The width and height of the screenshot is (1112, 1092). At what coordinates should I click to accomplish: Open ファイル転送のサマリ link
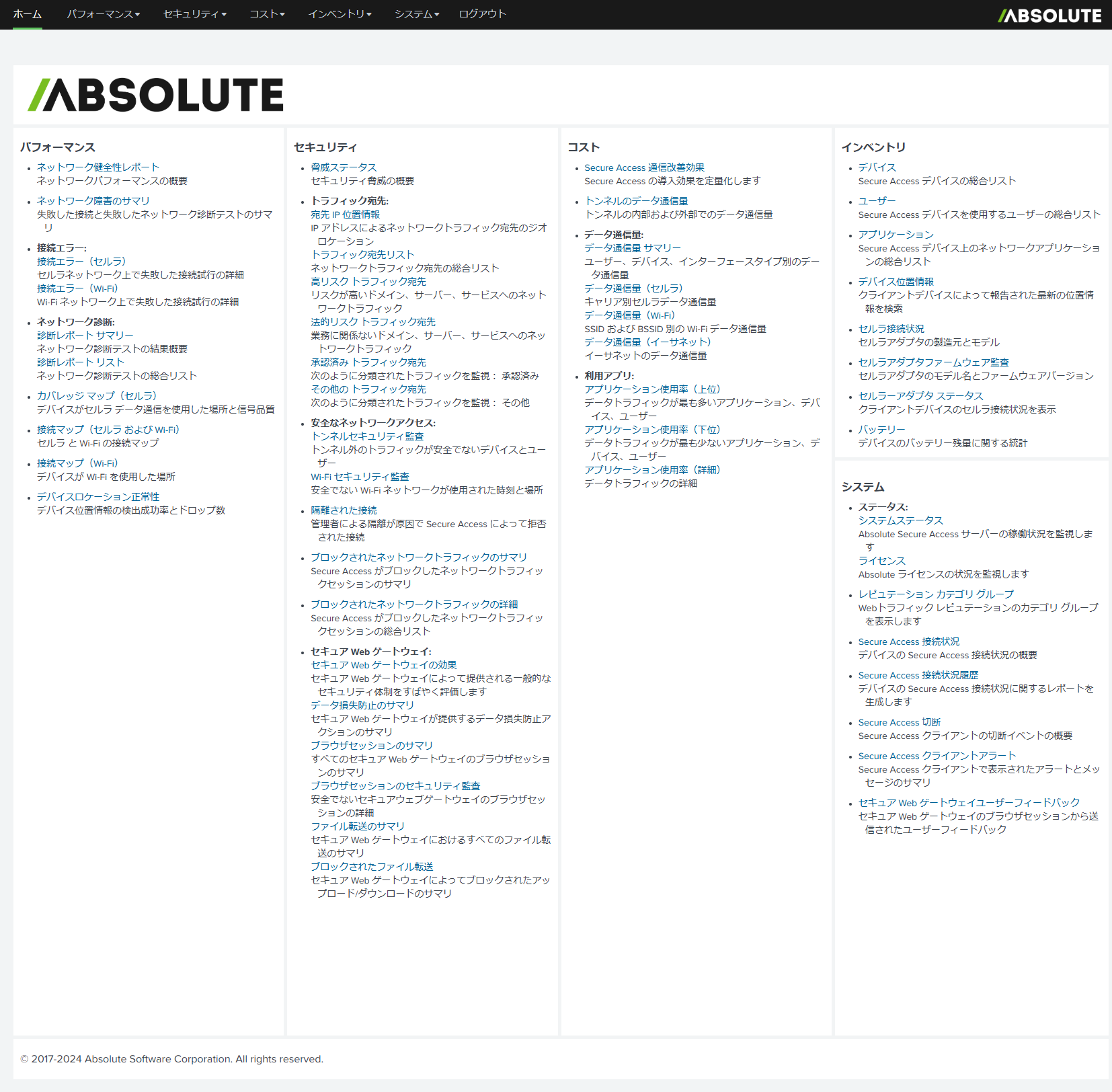coord(358,826)
